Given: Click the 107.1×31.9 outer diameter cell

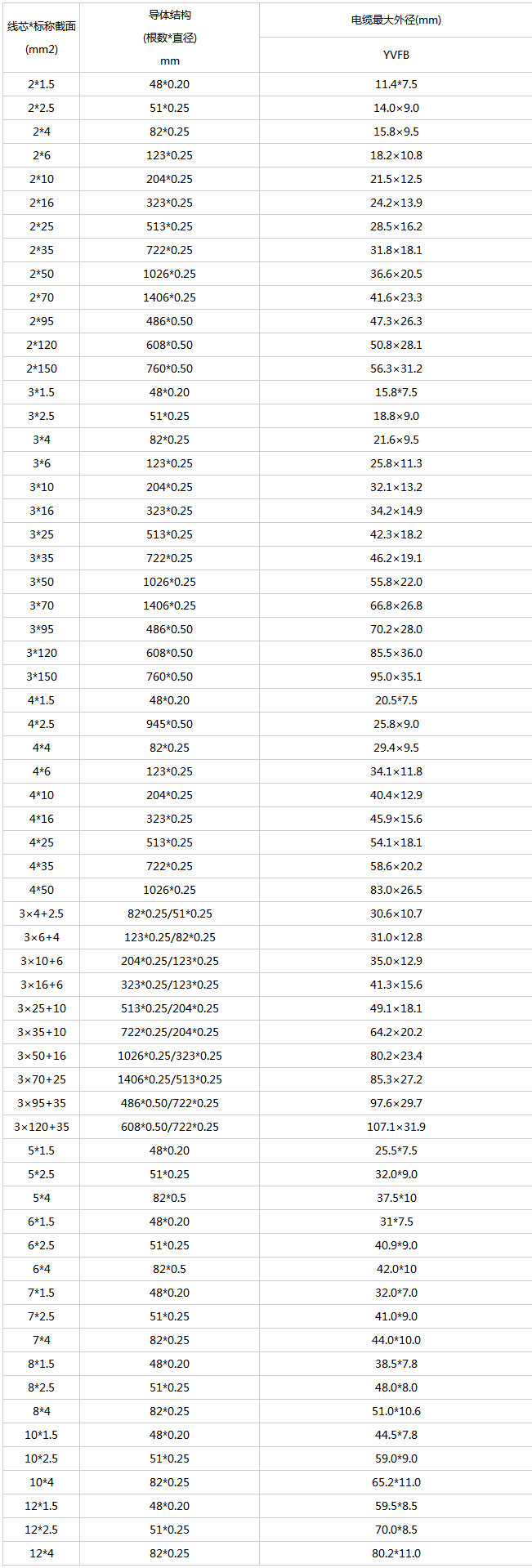Looking at the screenshot, I should 396,1127.
